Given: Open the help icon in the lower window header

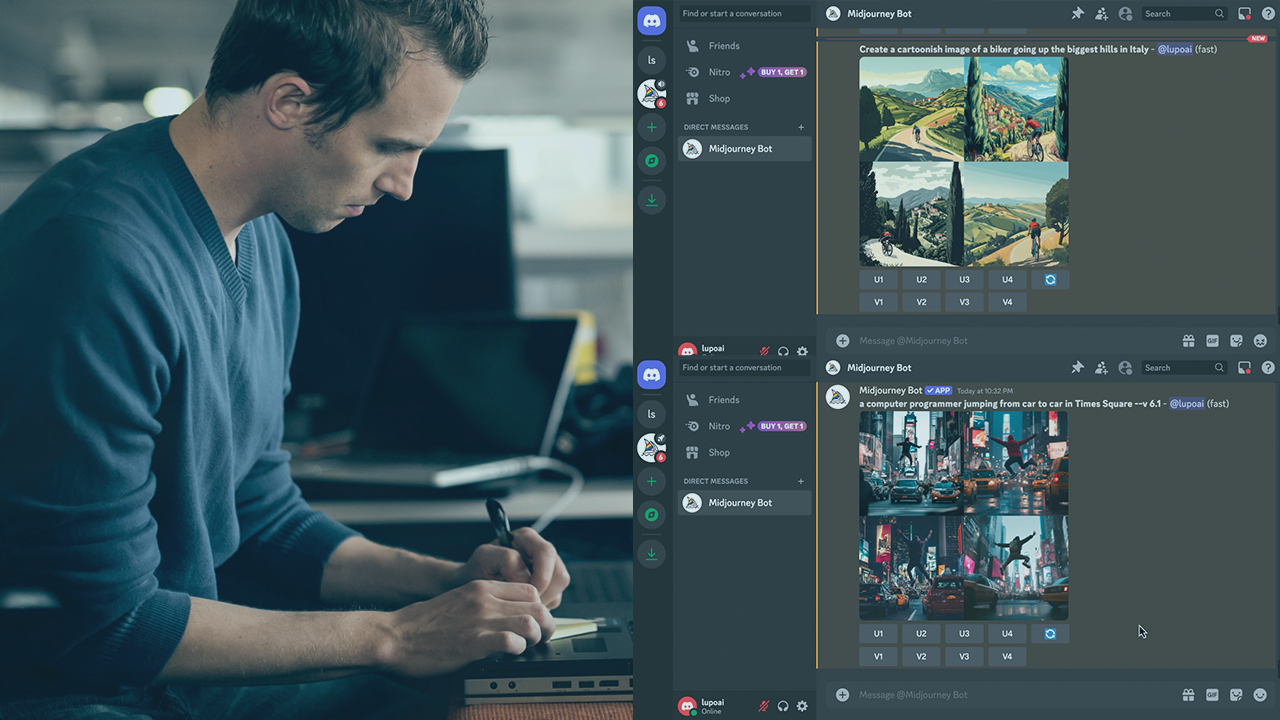Looking at the screenshot, I should tap(1268, 368).
